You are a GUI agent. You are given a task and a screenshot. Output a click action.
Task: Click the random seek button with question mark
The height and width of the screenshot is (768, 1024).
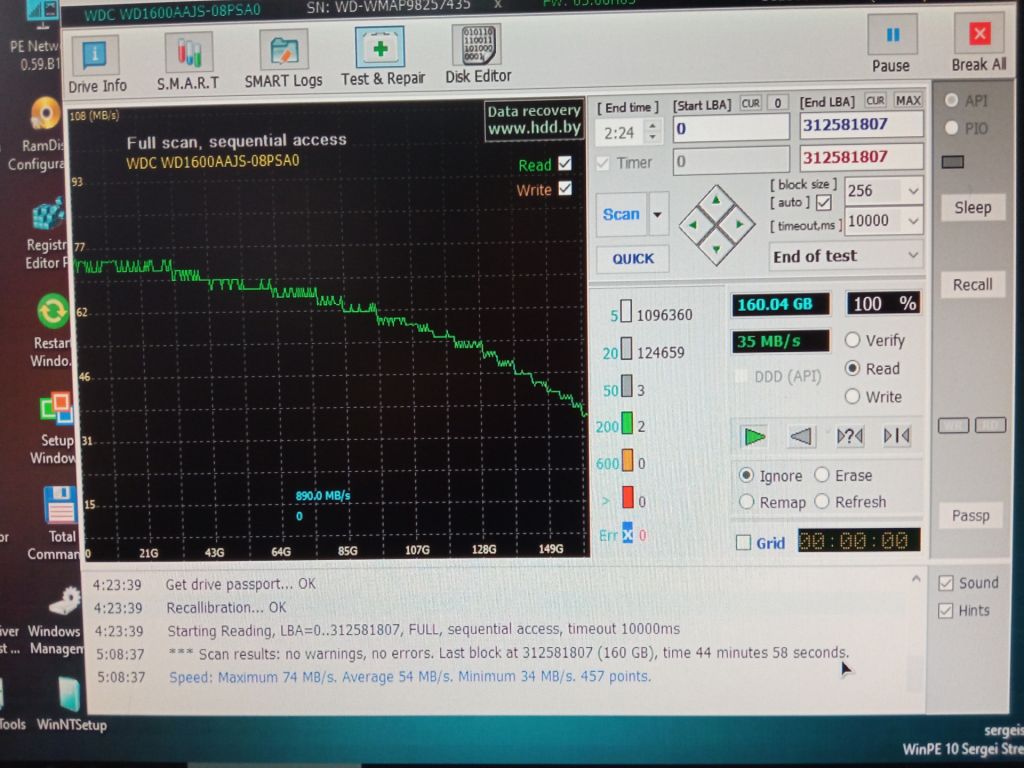coord(849,436)
